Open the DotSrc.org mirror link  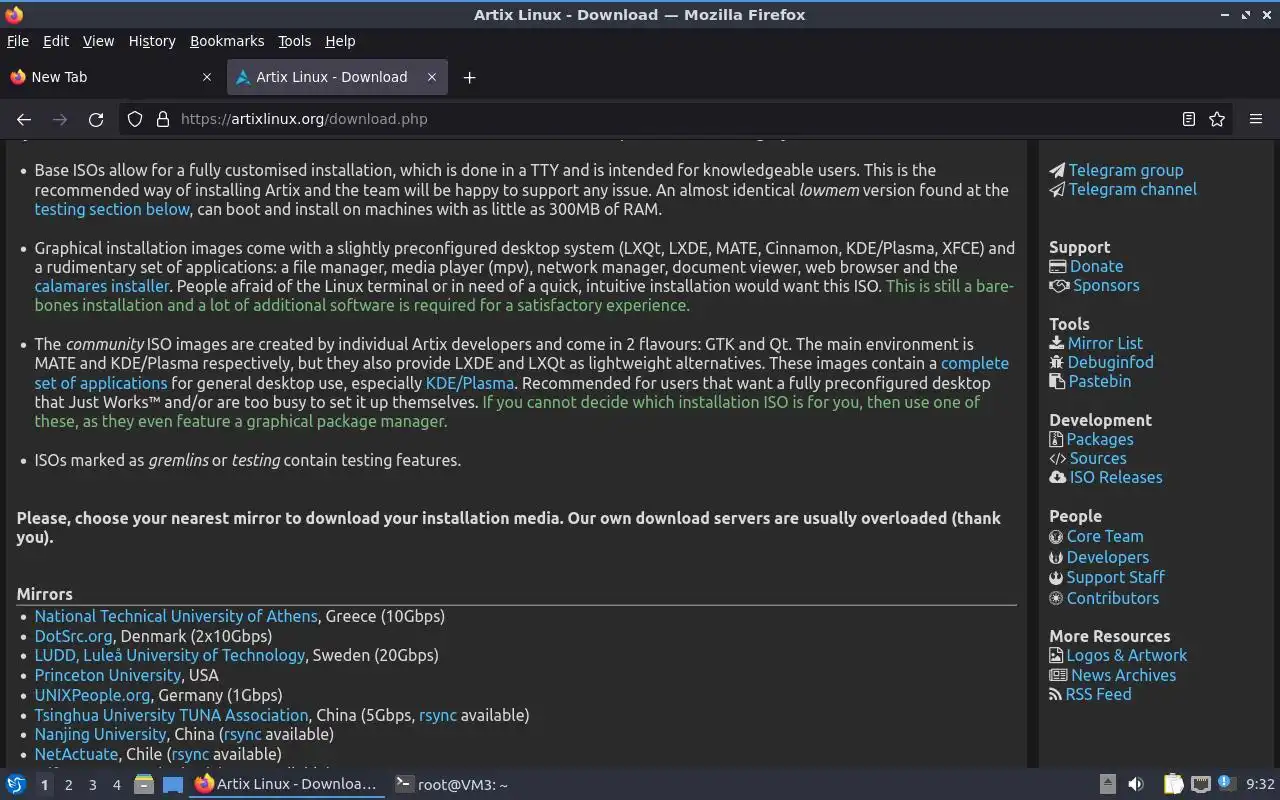[73, 636]
